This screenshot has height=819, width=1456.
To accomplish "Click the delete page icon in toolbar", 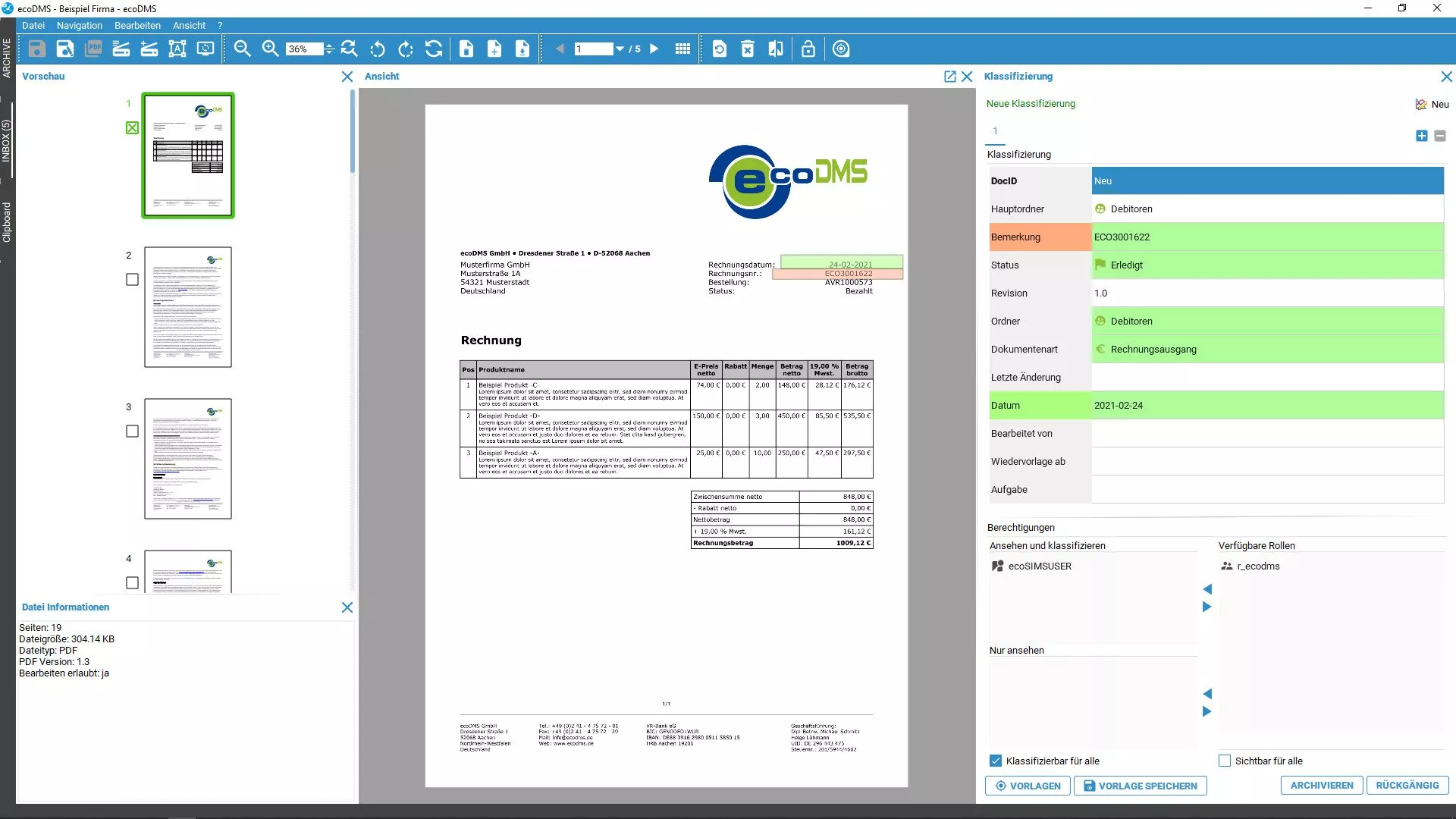I will click(x=747, y=49).
